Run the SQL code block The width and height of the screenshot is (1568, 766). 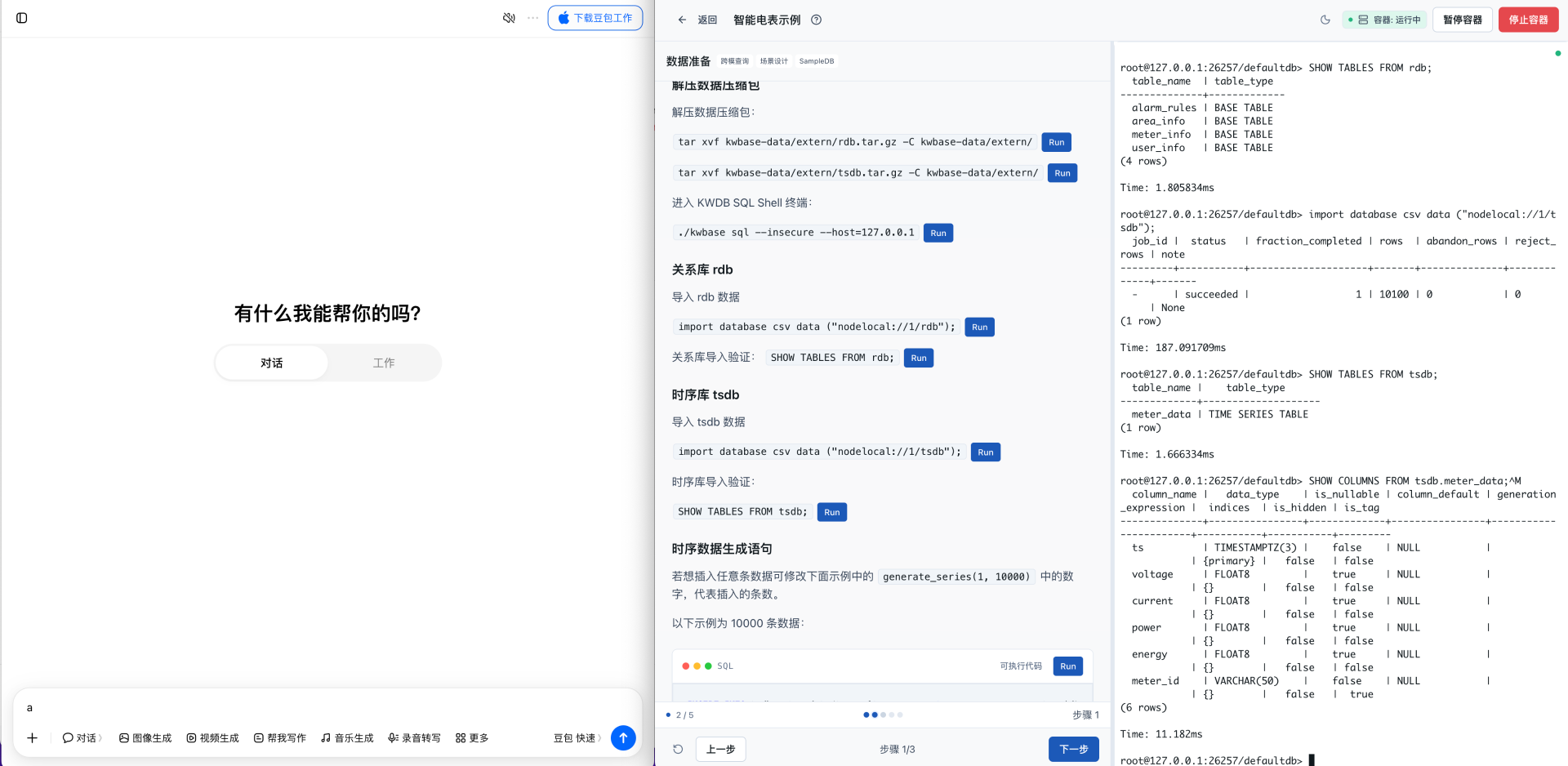pyautogui.click(x=1068, y=666)
